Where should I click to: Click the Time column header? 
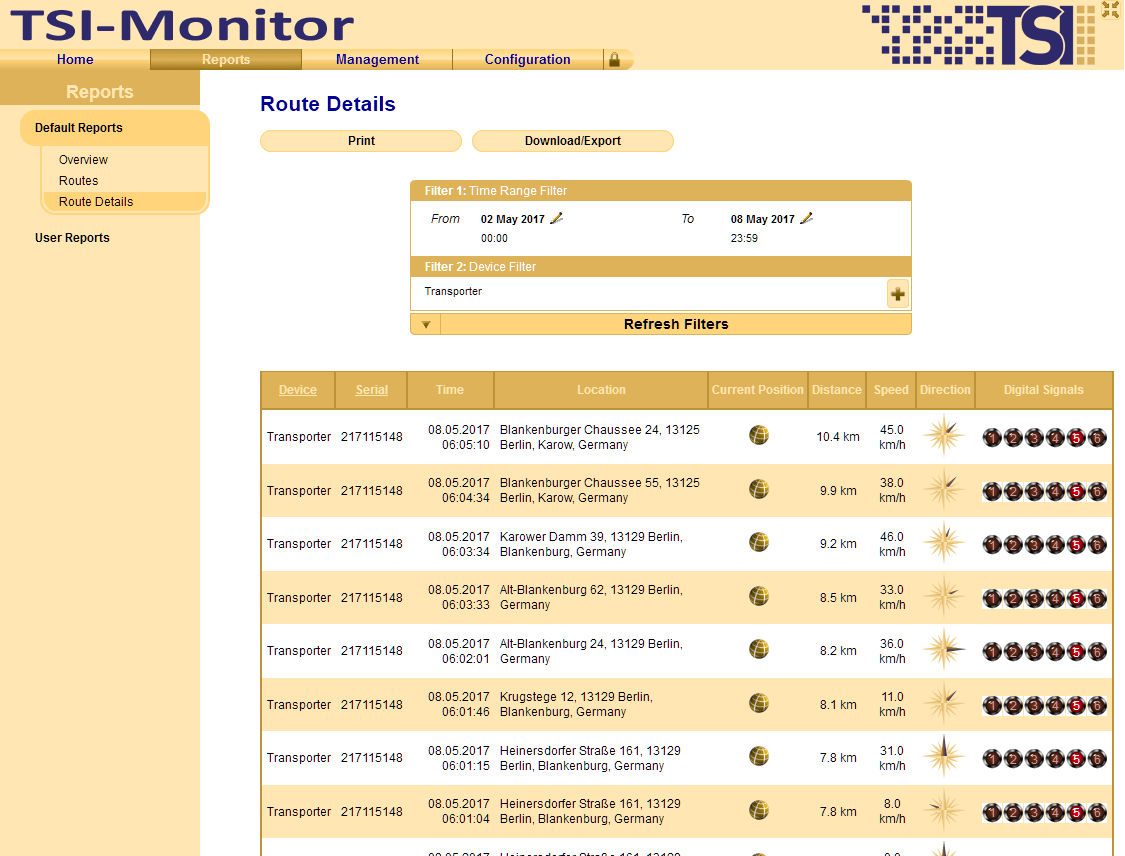pyautogui.click(x=450, y=390)
